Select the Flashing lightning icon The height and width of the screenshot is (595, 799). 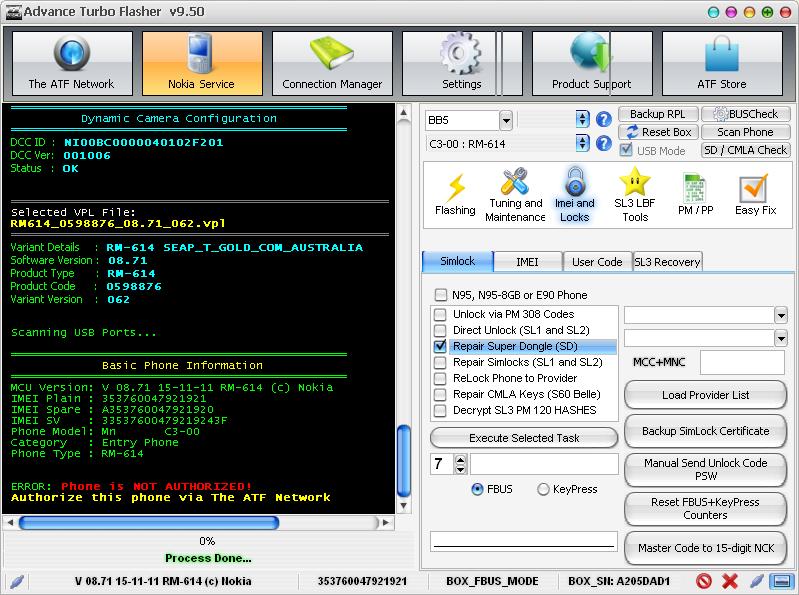click(x=455, y=195)
